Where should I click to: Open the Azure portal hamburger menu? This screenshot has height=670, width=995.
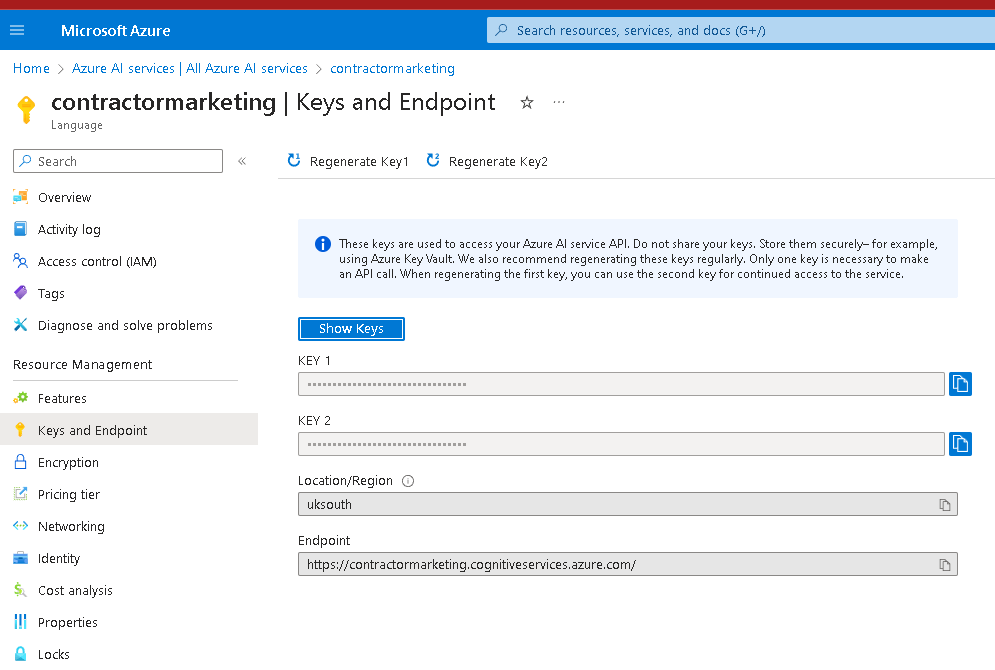17,30
